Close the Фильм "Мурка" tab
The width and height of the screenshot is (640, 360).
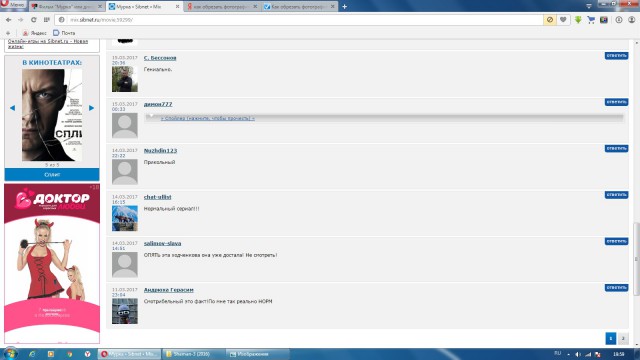click(100, 7)
